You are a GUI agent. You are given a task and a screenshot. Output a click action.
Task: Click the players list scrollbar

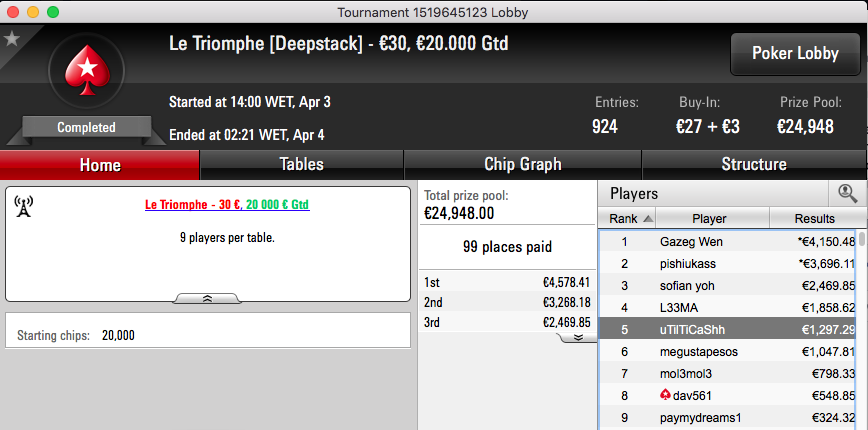(x=862, y=329)
